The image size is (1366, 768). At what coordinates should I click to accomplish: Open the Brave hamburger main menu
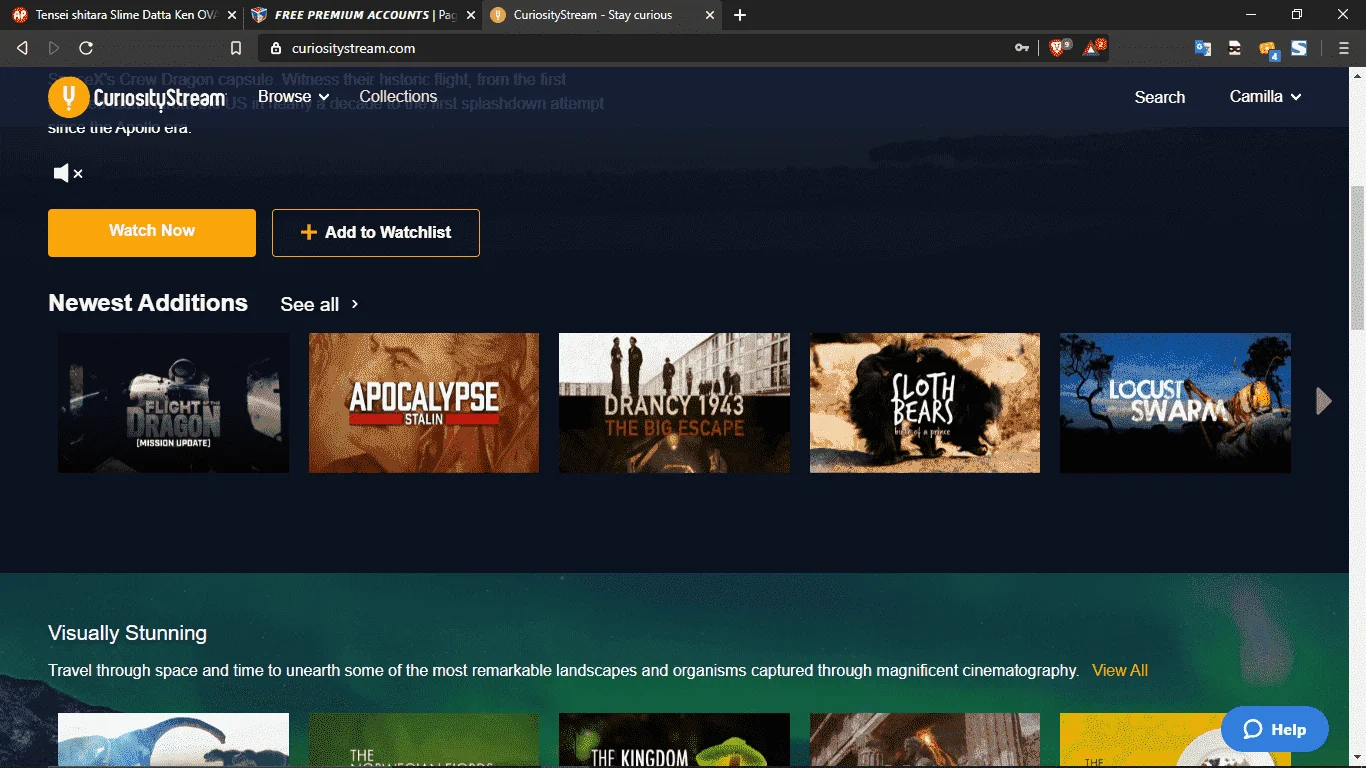[x=1344, y=48]
